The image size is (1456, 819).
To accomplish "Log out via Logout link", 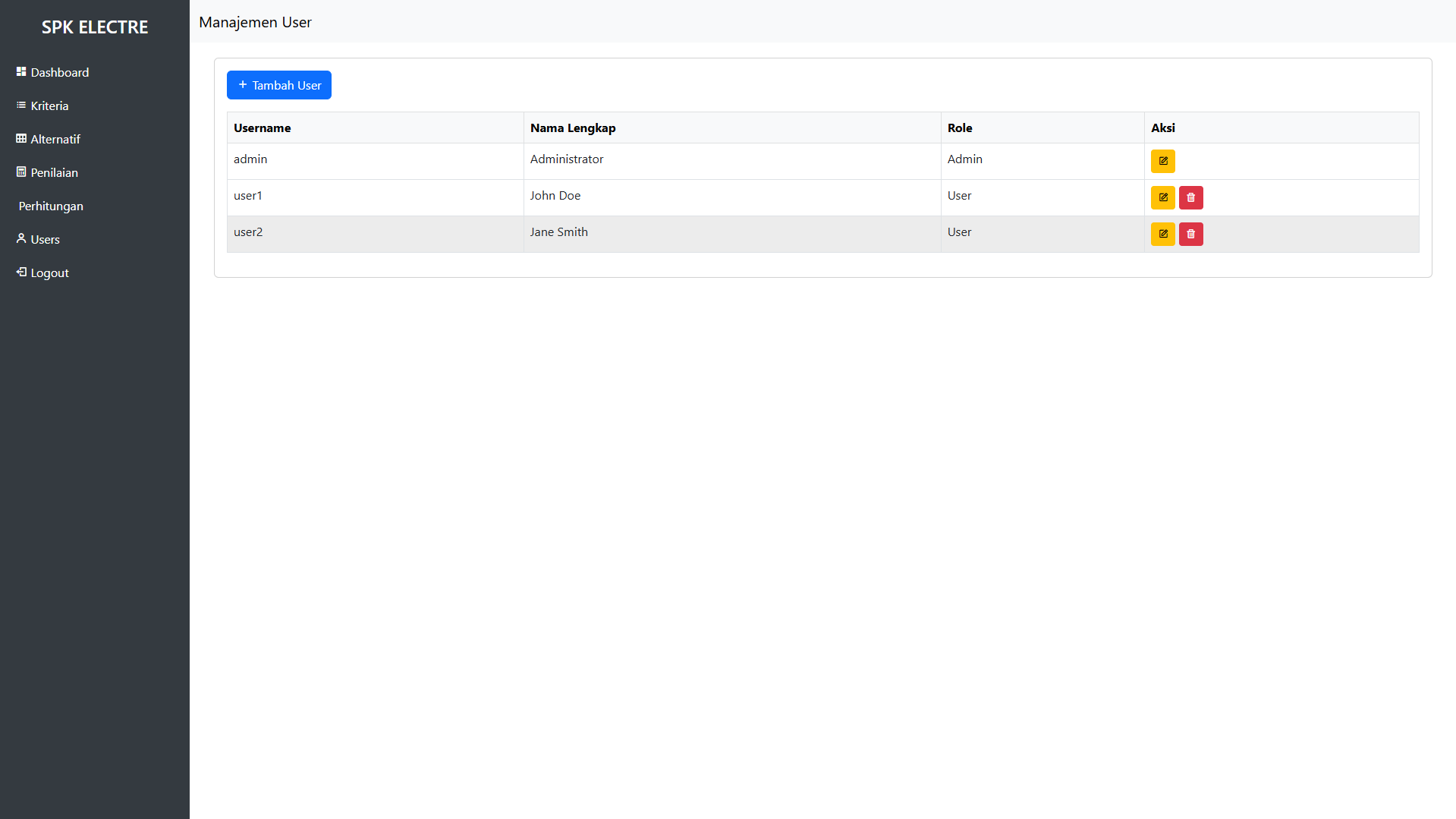I will (x=95, y=272).
